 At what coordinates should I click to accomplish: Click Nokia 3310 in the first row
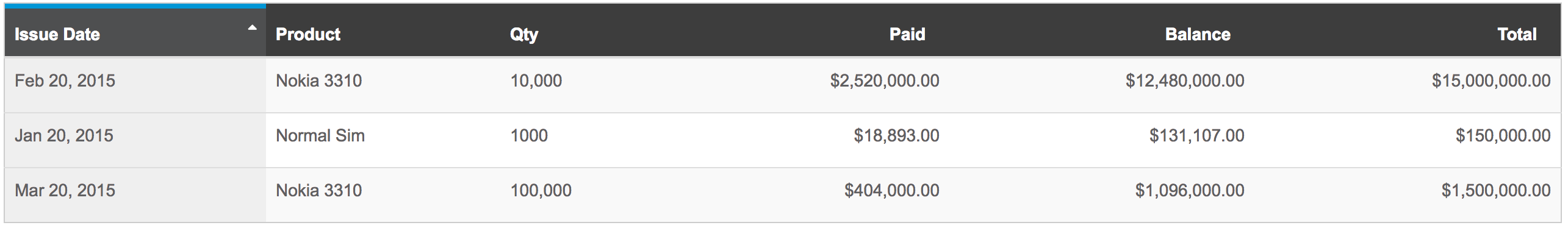[318, 80]
